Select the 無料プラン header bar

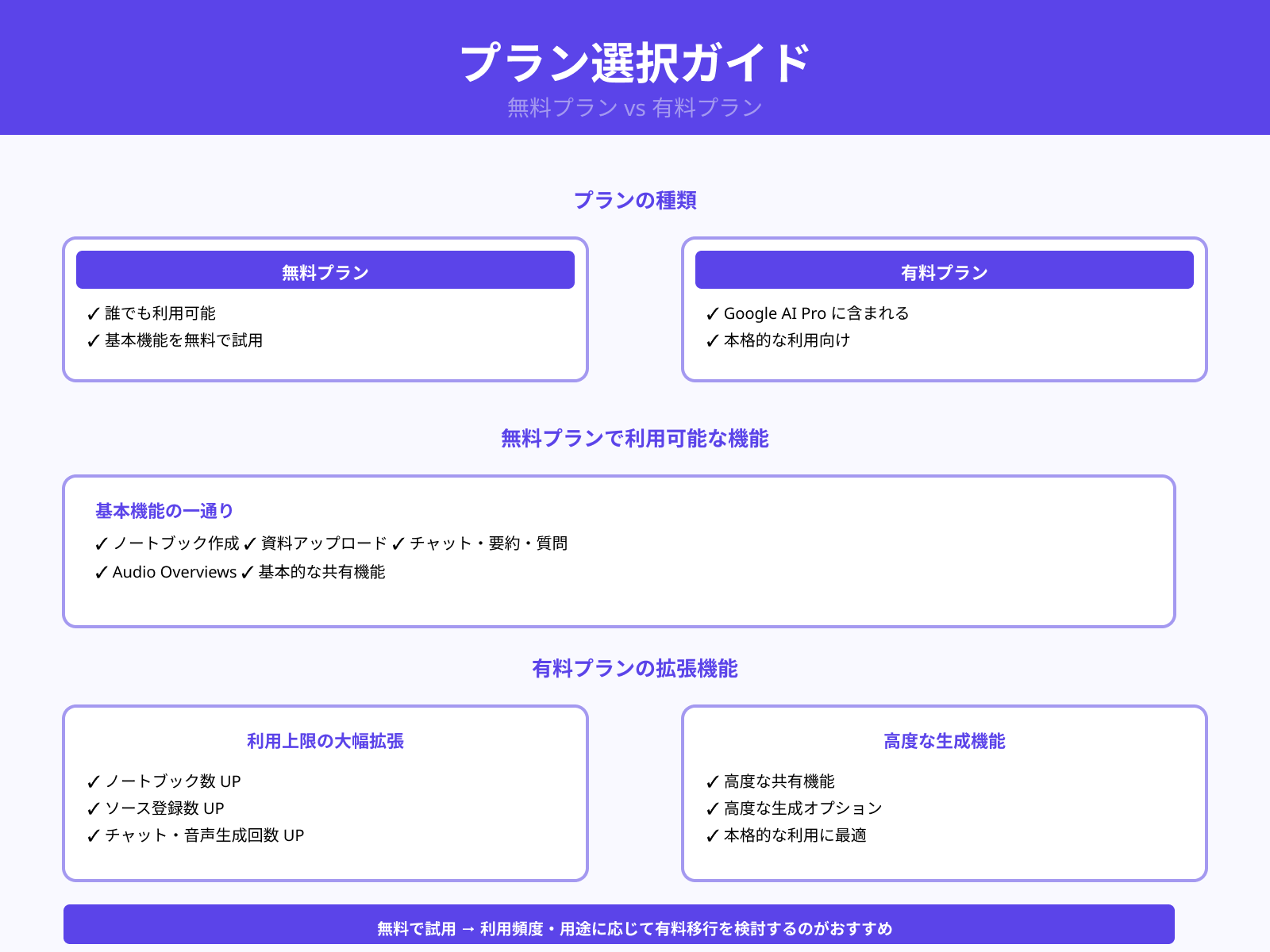(x=325, y=270)
